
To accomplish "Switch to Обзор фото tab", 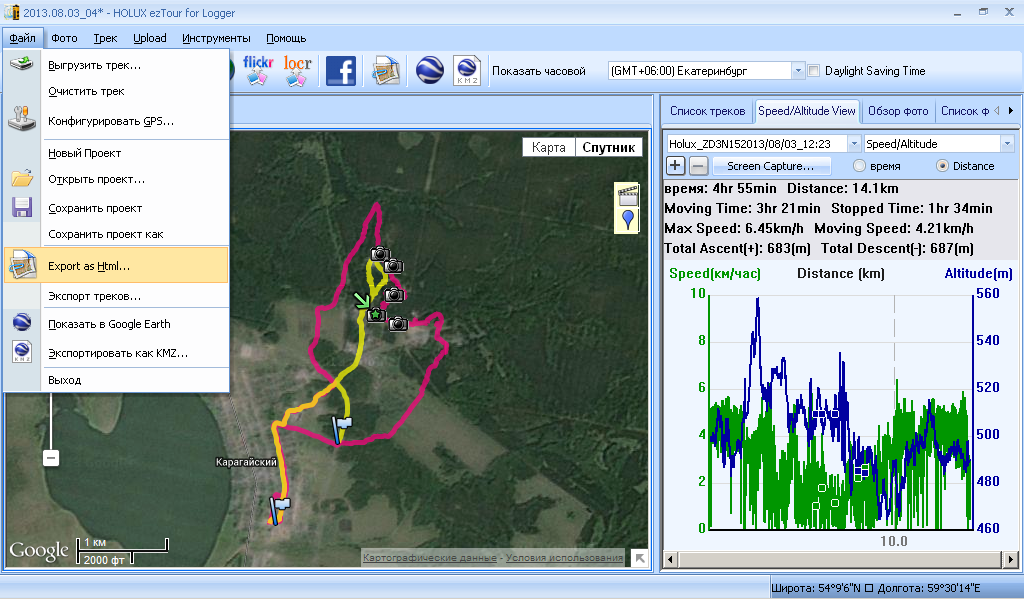I will [898, 111].
